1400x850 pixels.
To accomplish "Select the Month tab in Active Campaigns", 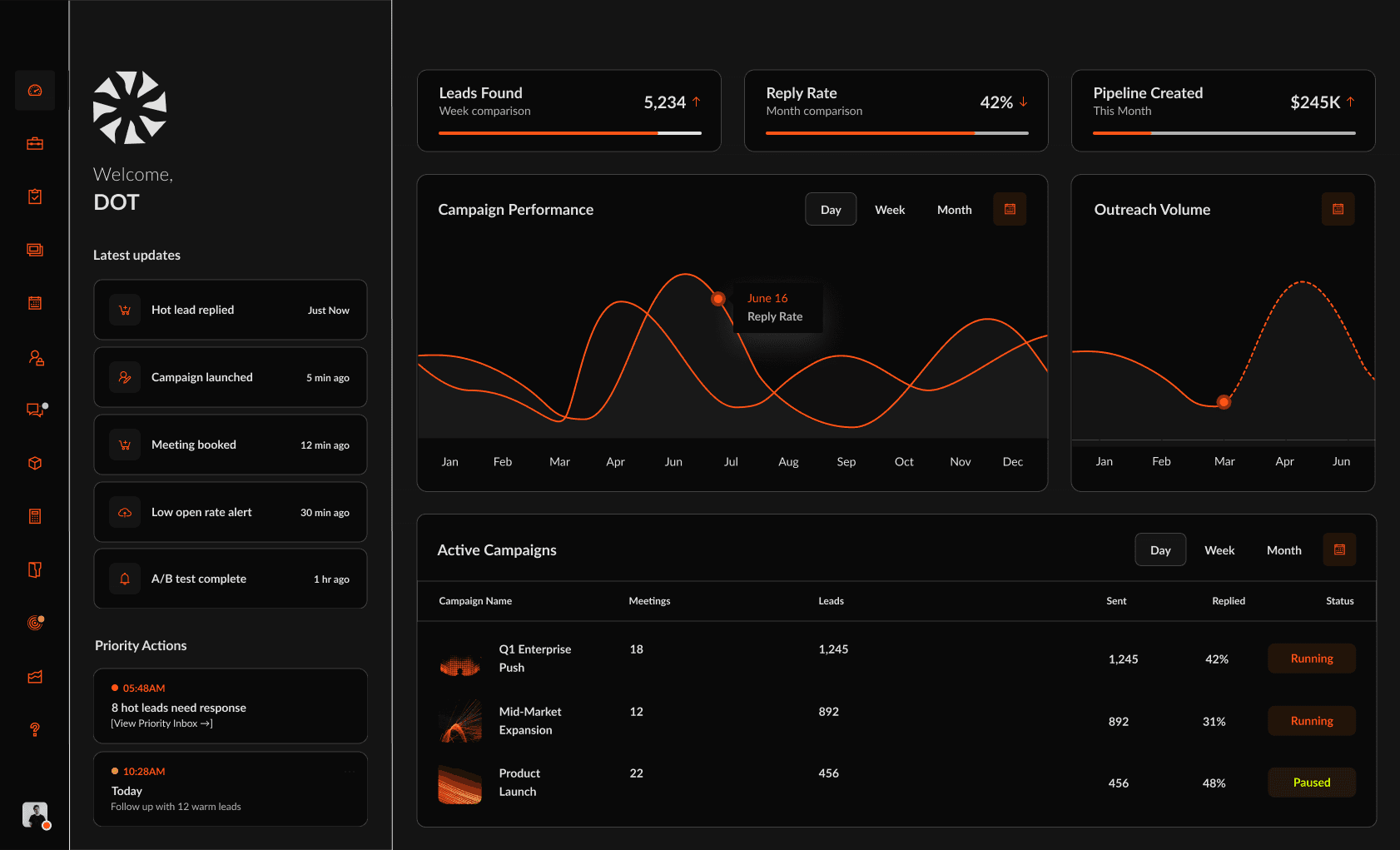I will pyautogui.click(x=1283, y=549).
